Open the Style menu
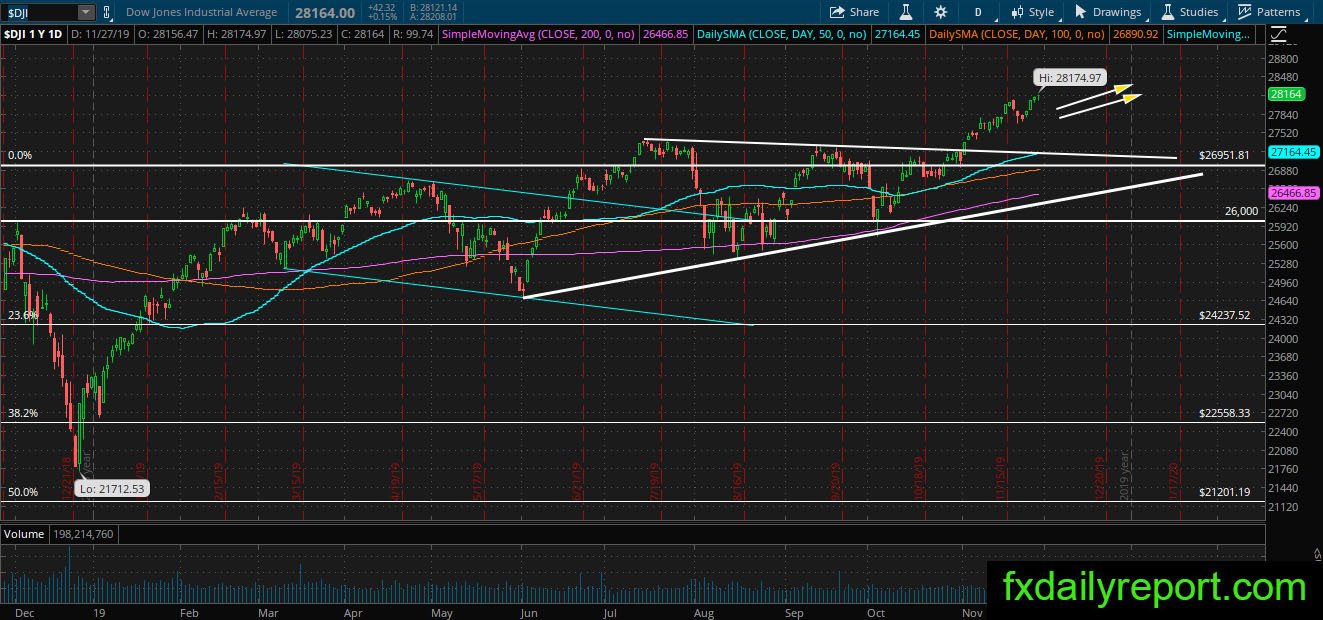The height and width of the screenshot is (620, 1323). click(x=1033, y=12)
